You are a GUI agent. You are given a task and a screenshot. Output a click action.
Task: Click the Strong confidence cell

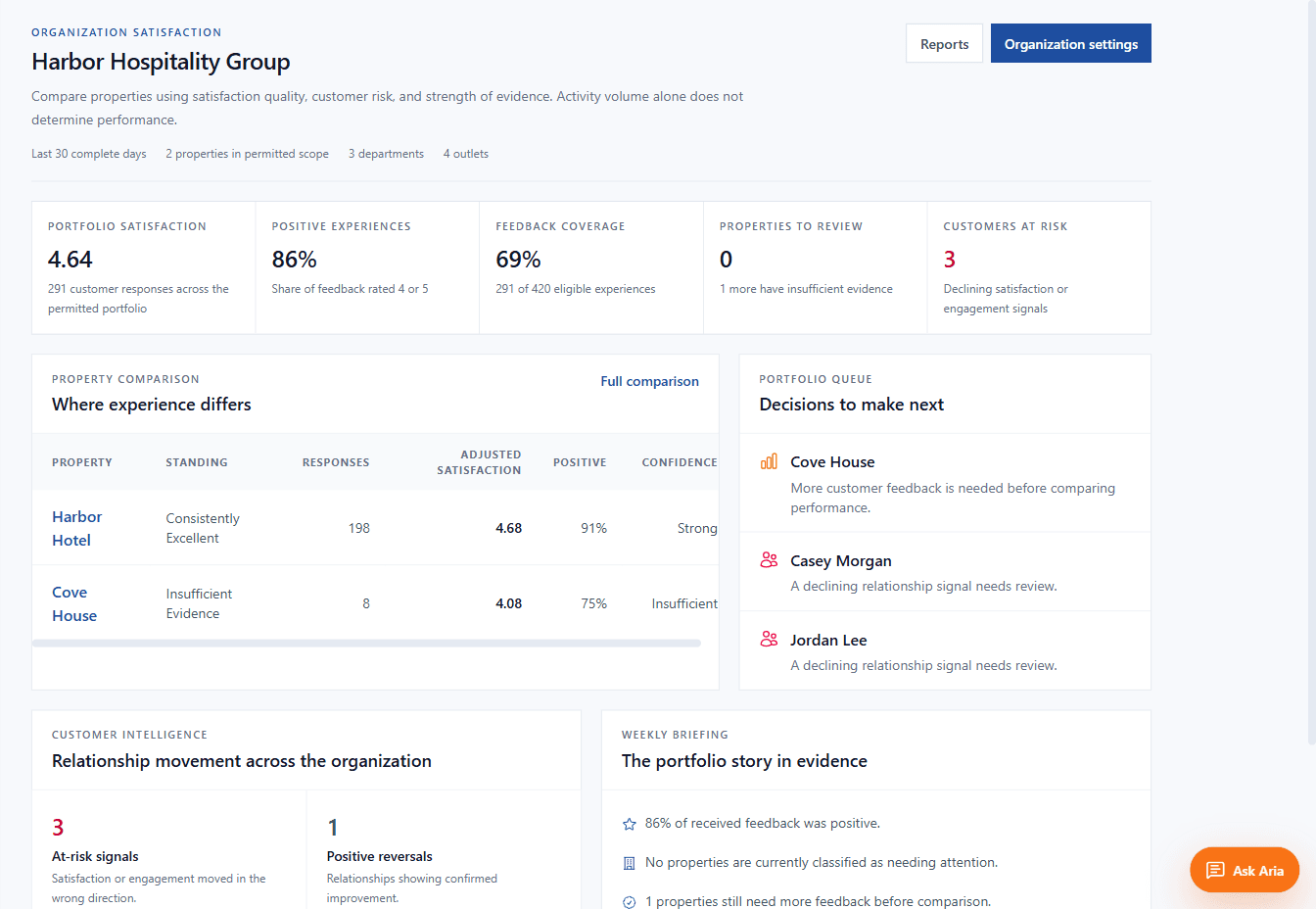[697, 528]
